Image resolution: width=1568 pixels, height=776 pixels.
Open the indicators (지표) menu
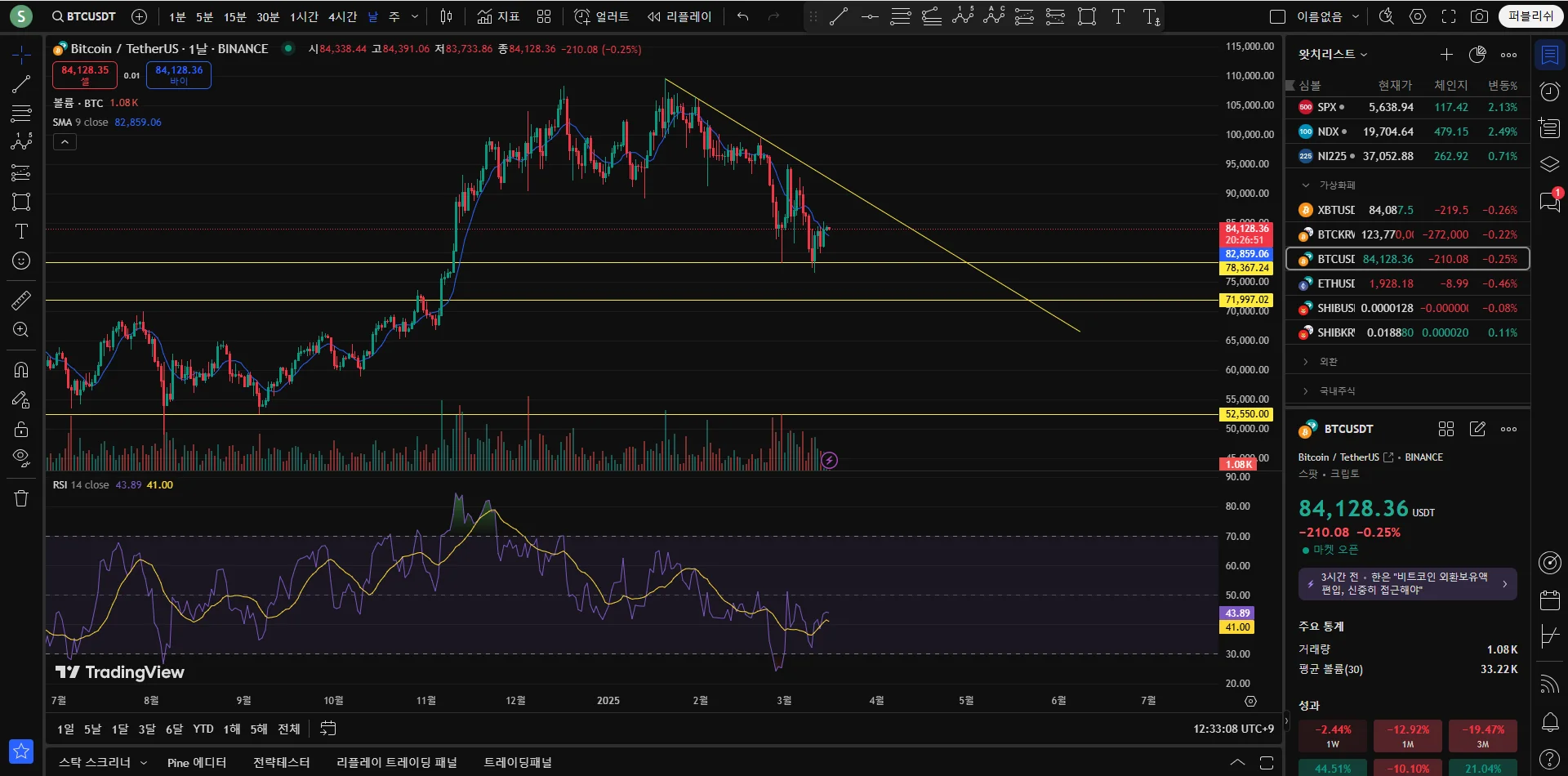pyautogui.click(x=499, y=16)
